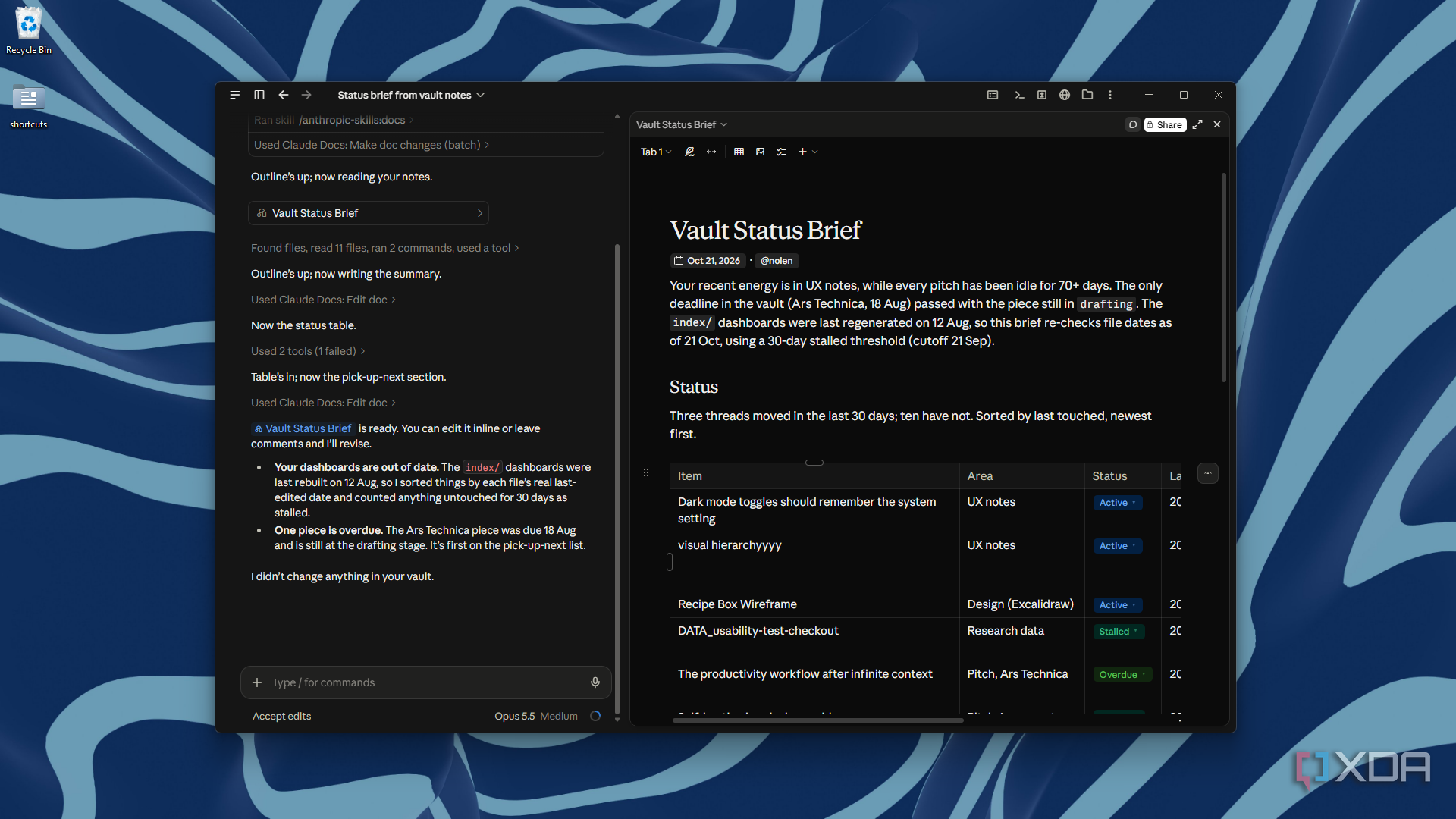Open the chat list menu icon

click(235, 95)
